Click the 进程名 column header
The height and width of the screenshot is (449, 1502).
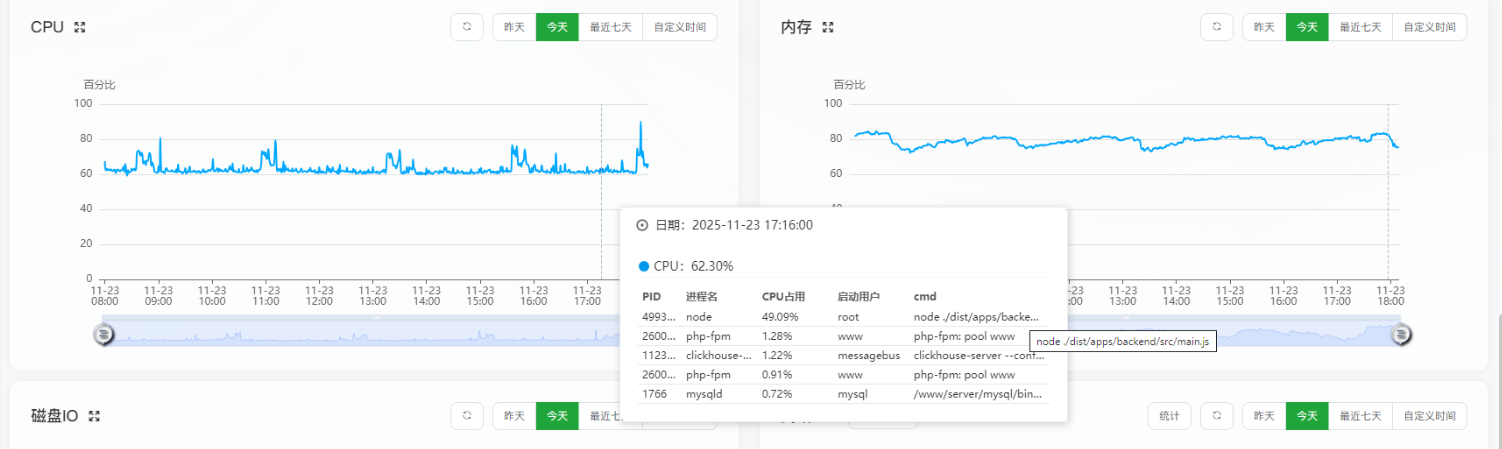pos(702,297)
